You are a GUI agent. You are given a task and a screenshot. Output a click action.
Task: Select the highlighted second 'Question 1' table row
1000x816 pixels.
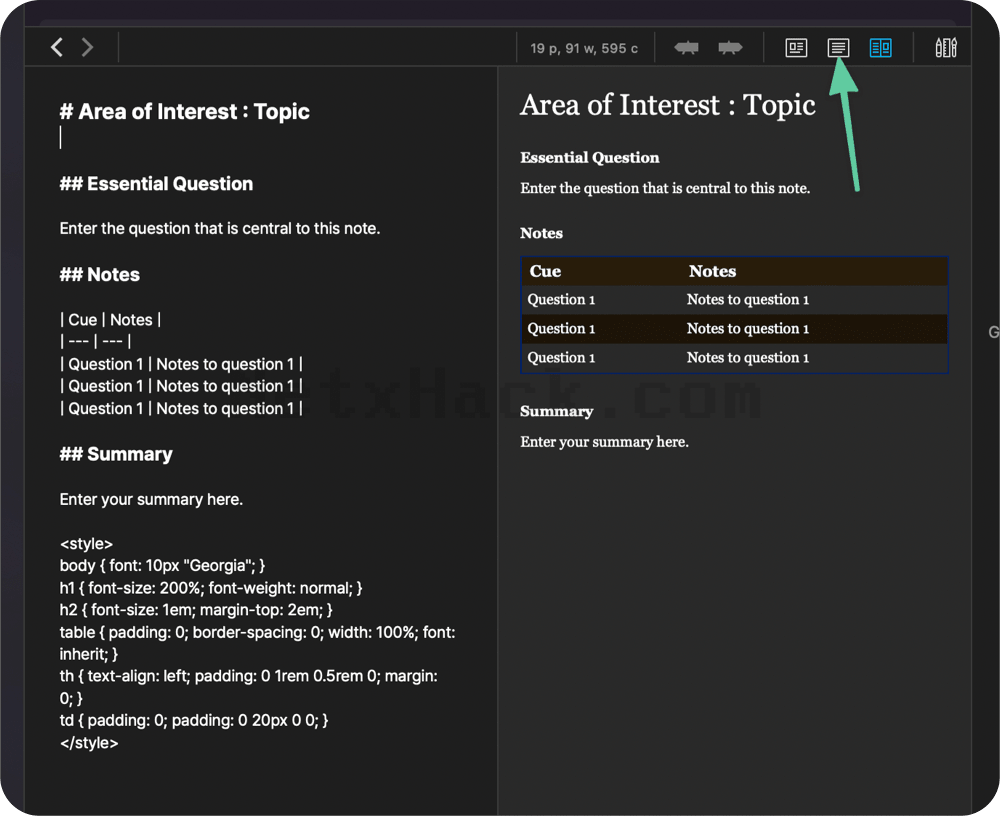click(x=734, y=329)
